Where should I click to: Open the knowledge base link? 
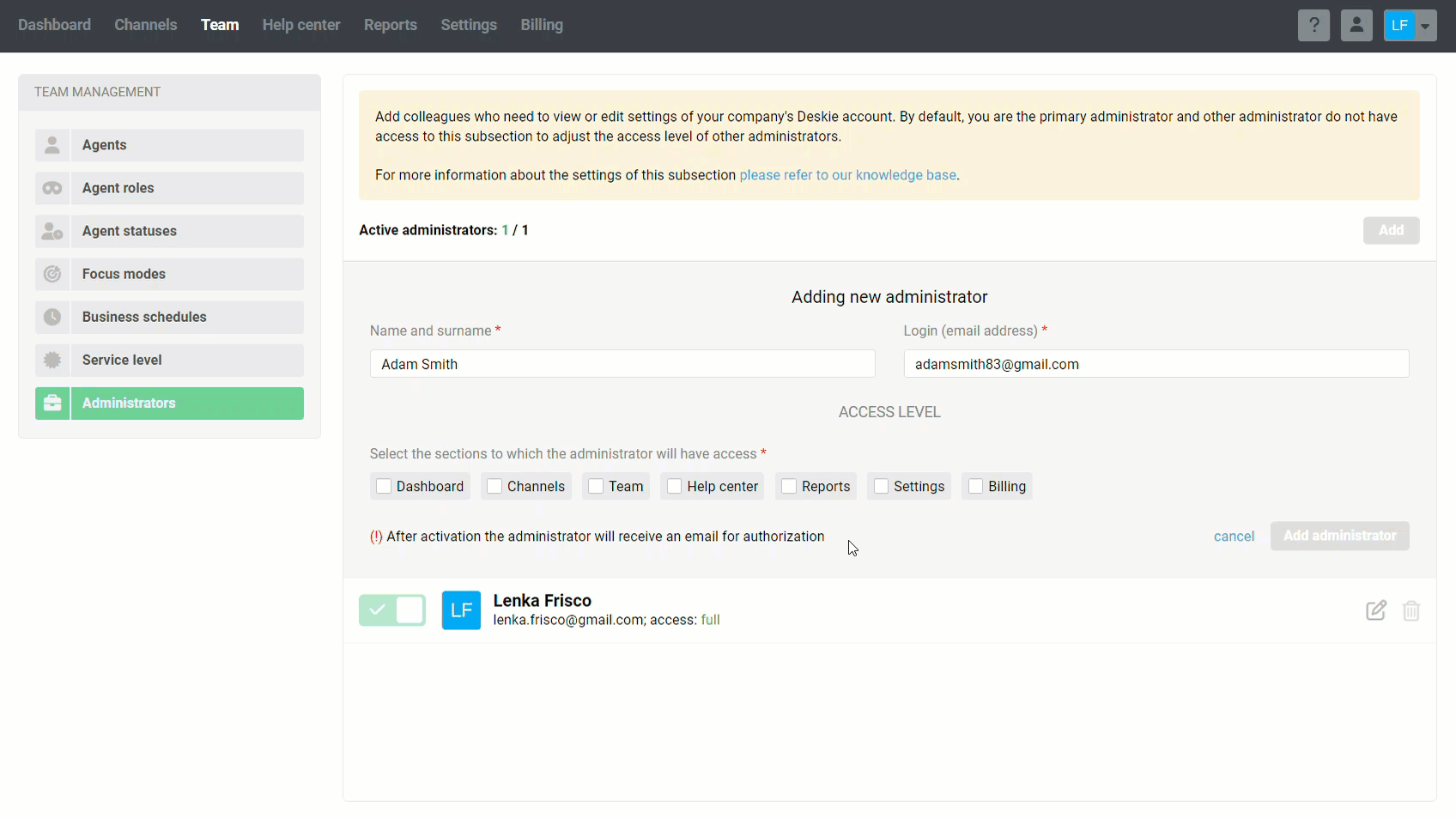(847, 175)
